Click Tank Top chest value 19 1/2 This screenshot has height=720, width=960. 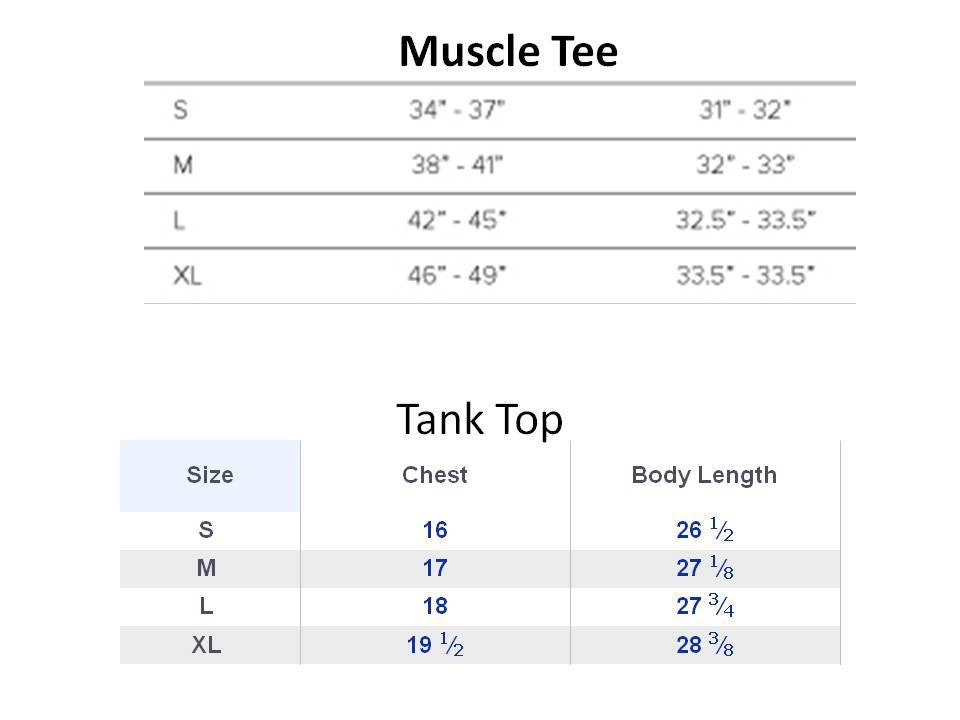[435, 645]
